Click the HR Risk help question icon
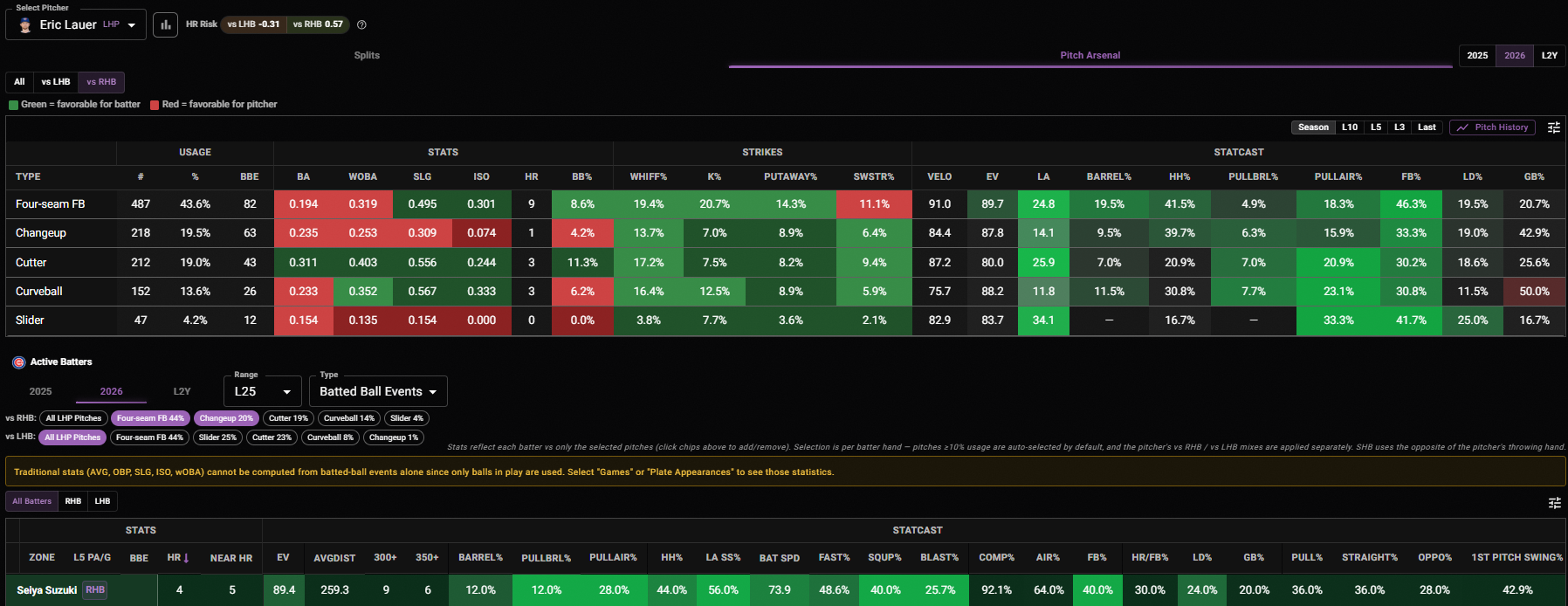Screen dimensions: 1568x606 click(x=361, y=24)
